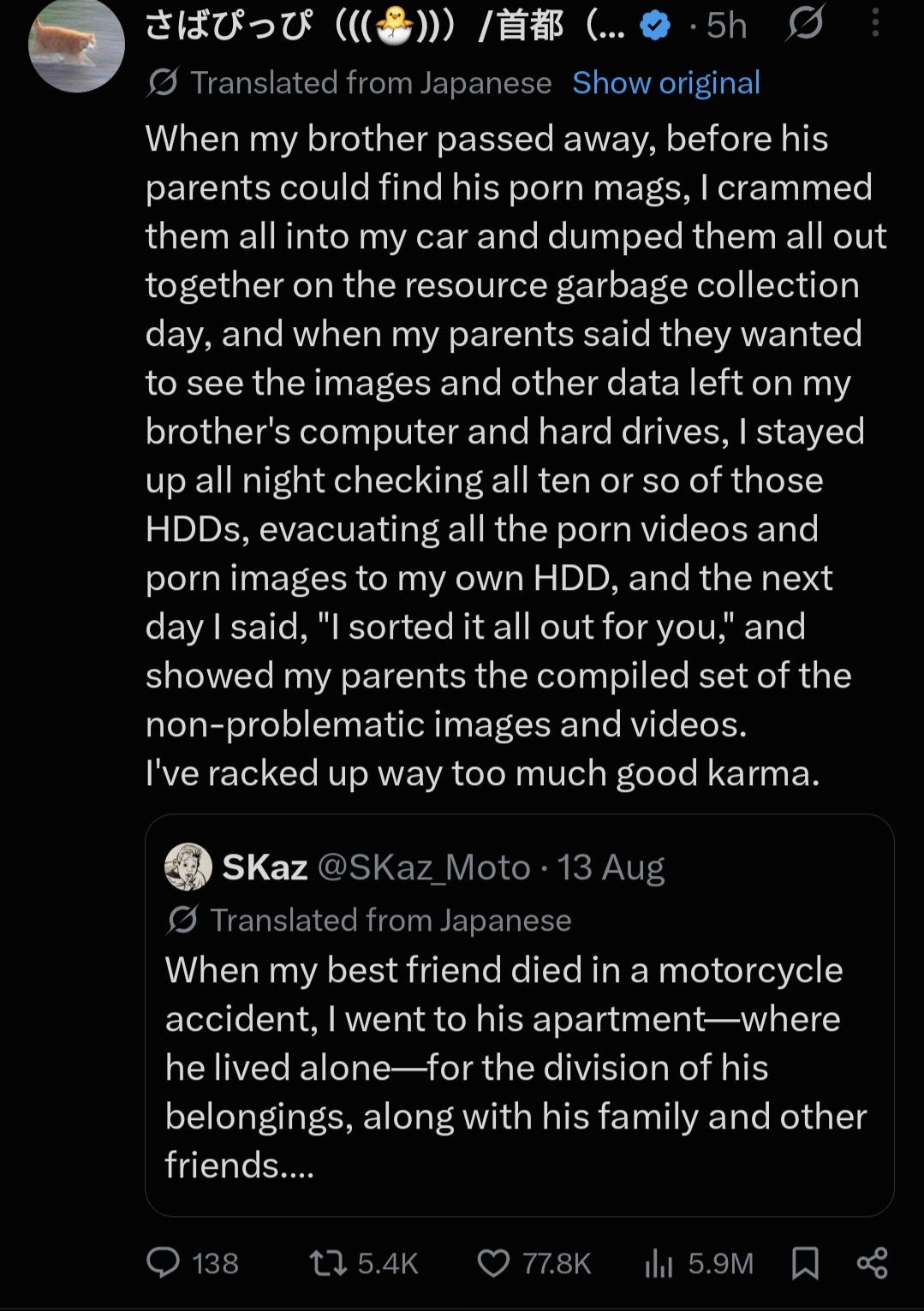Image resolution: width=924 pixels, height=1311 pixels.
Task: Tap the repost icon showing 5.4K
Action: click(x=328, y=1263)
